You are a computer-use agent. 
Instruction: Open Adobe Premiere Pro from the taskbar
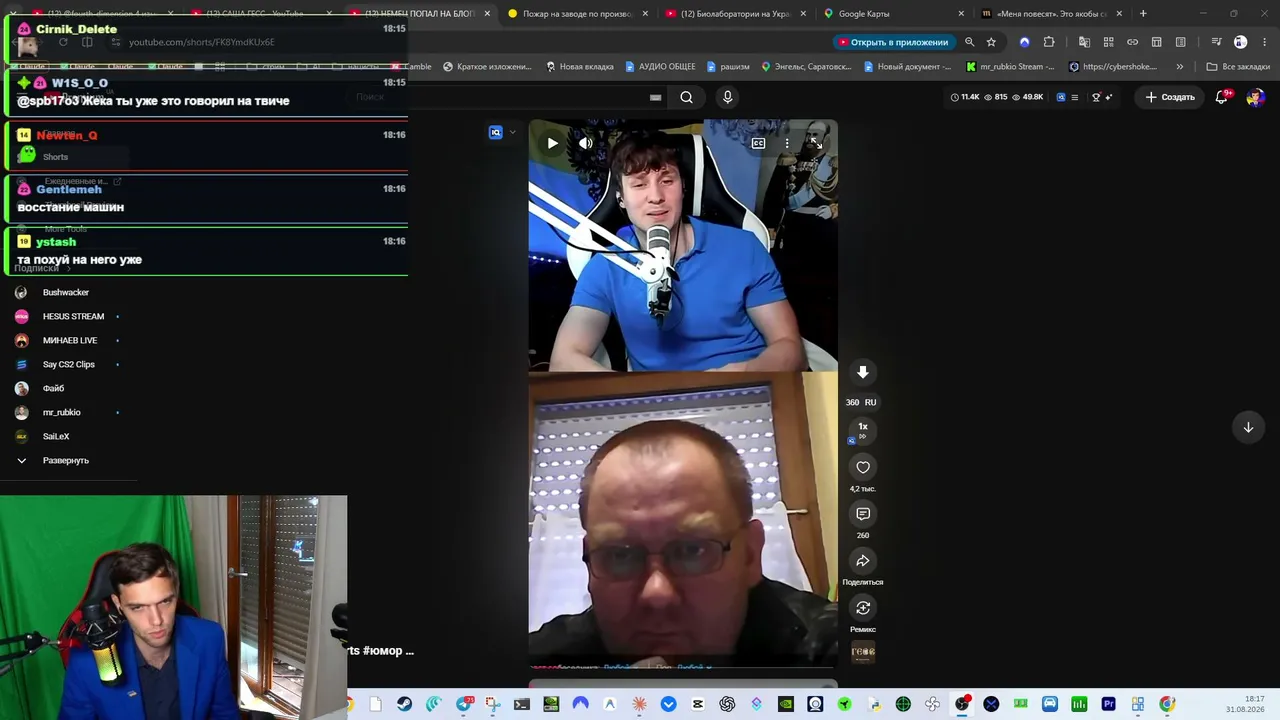(x=1108, y=704)
